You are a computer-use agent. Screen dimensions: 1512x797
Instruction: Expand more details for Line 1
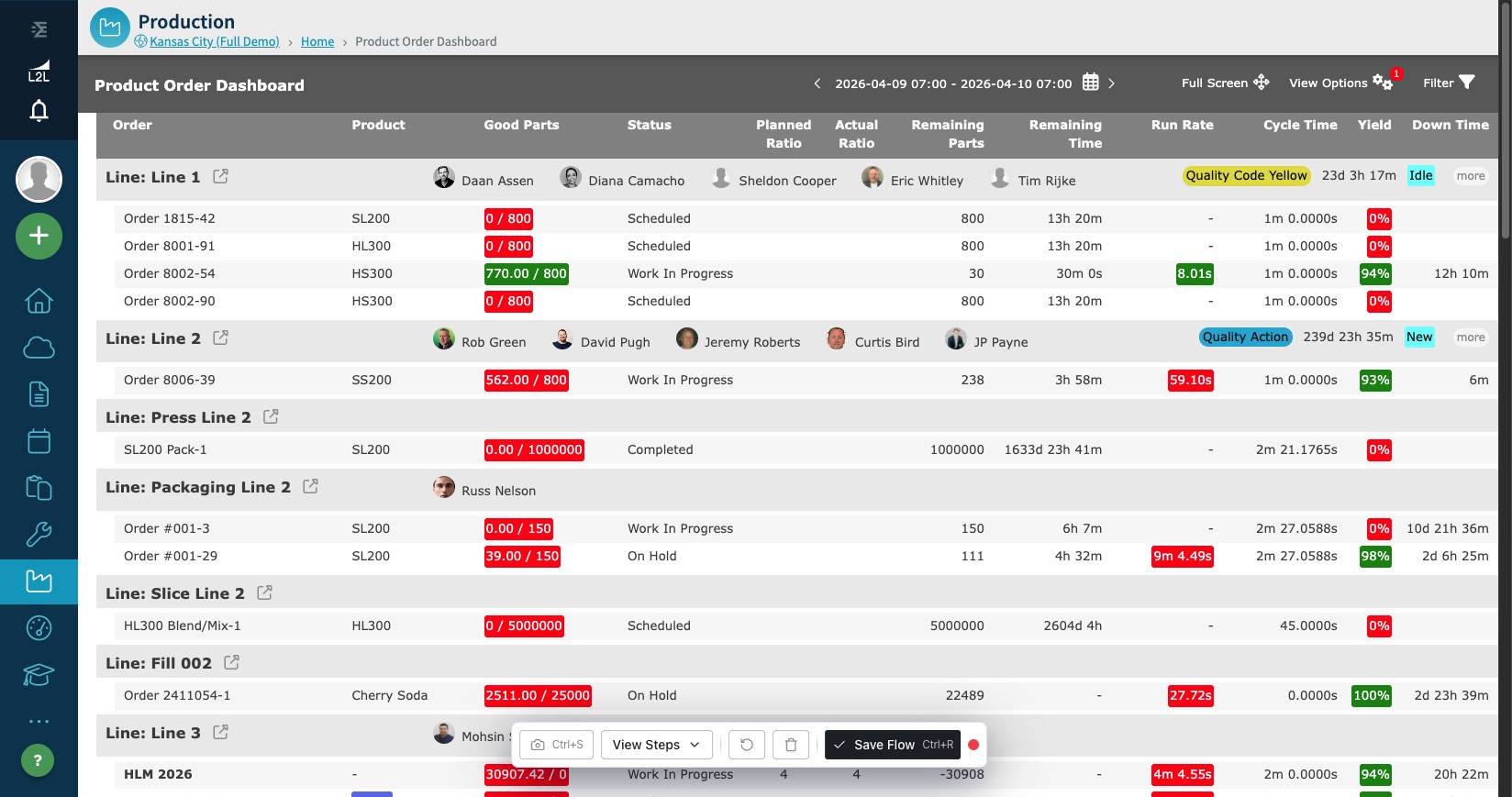coord(1471,176)
